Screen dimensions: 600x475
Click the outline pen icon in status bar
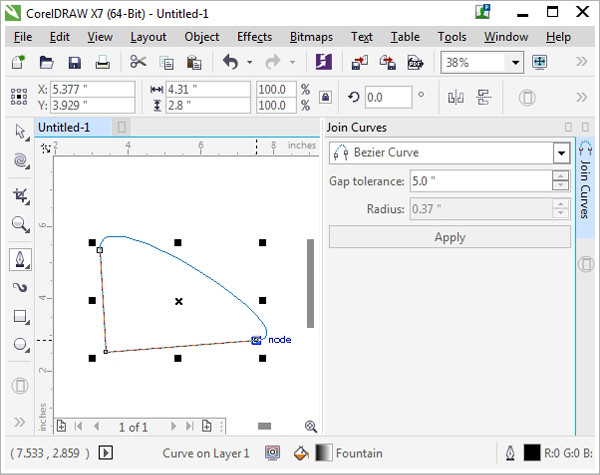(x=510, y=454)
